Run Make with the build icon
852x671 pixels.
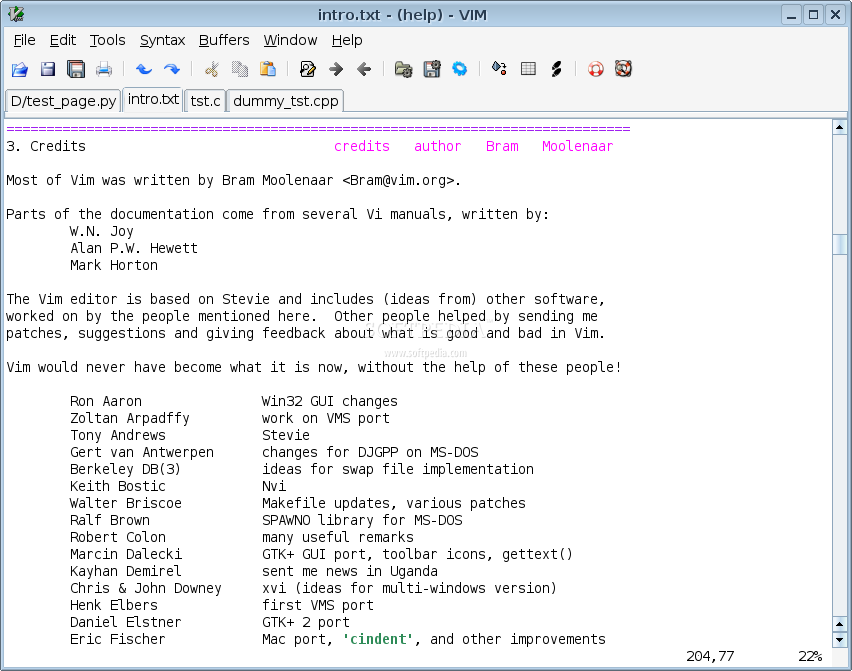[499, 69]
